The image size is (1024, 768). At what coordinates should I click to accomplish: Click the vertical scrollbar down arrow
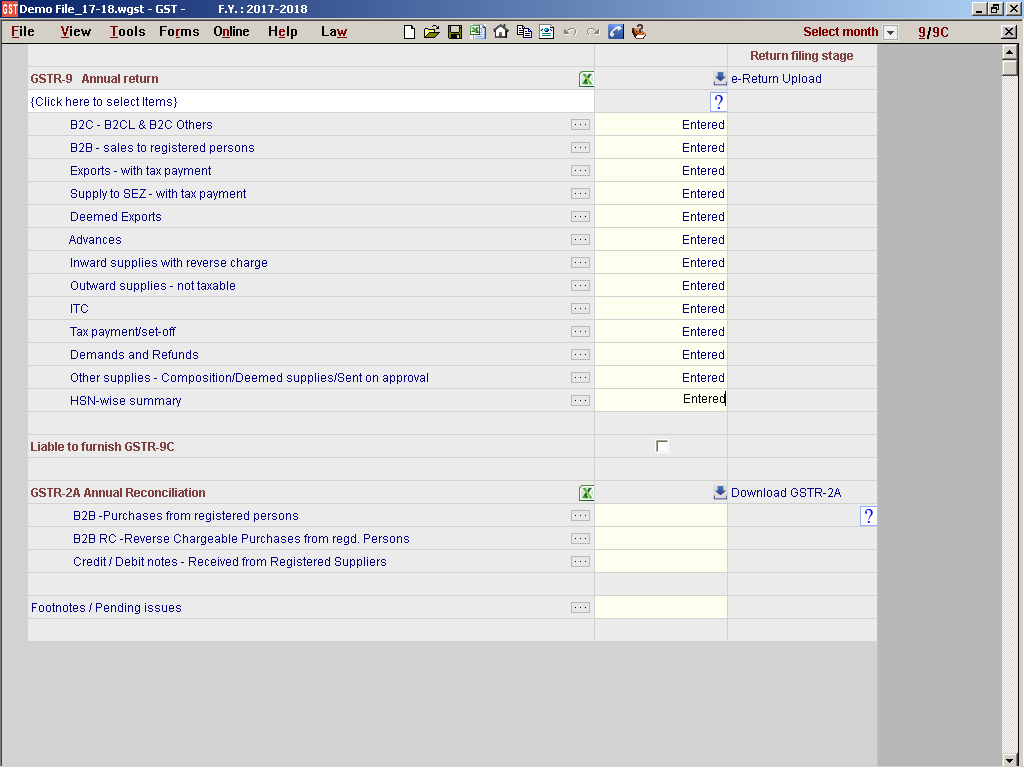tap(1009, 760)
